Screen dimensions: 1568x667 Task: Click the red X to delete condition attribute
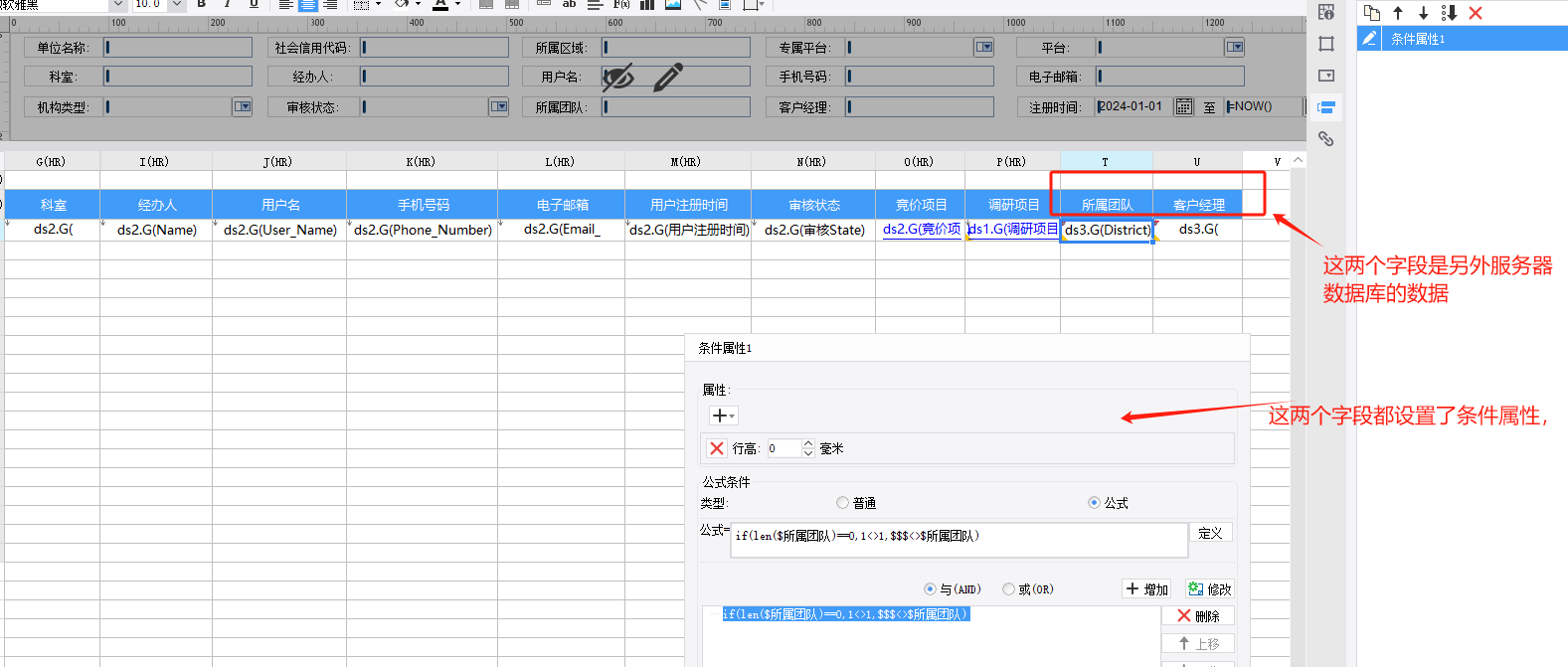[x=1476, y=13]
